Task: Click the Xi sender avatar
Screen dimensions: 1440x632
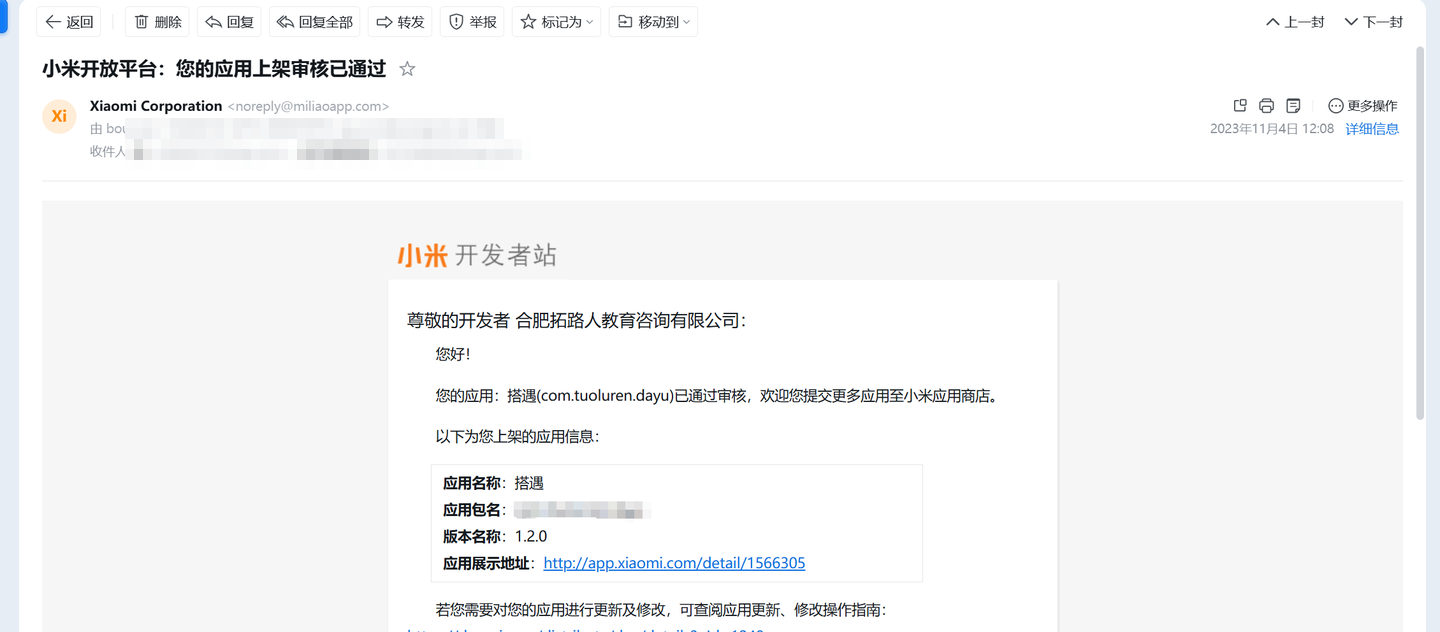Action: (59, 116)
